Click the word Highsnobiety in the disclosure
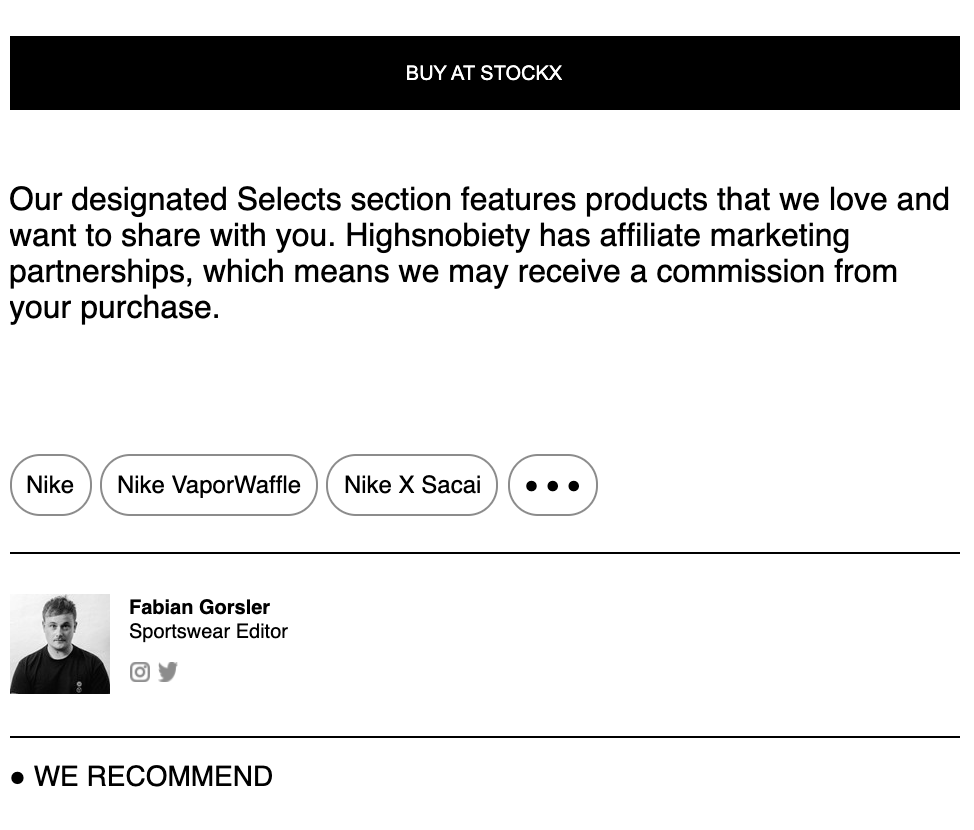This screenshot has width=974, height=830. coord(437,236)
